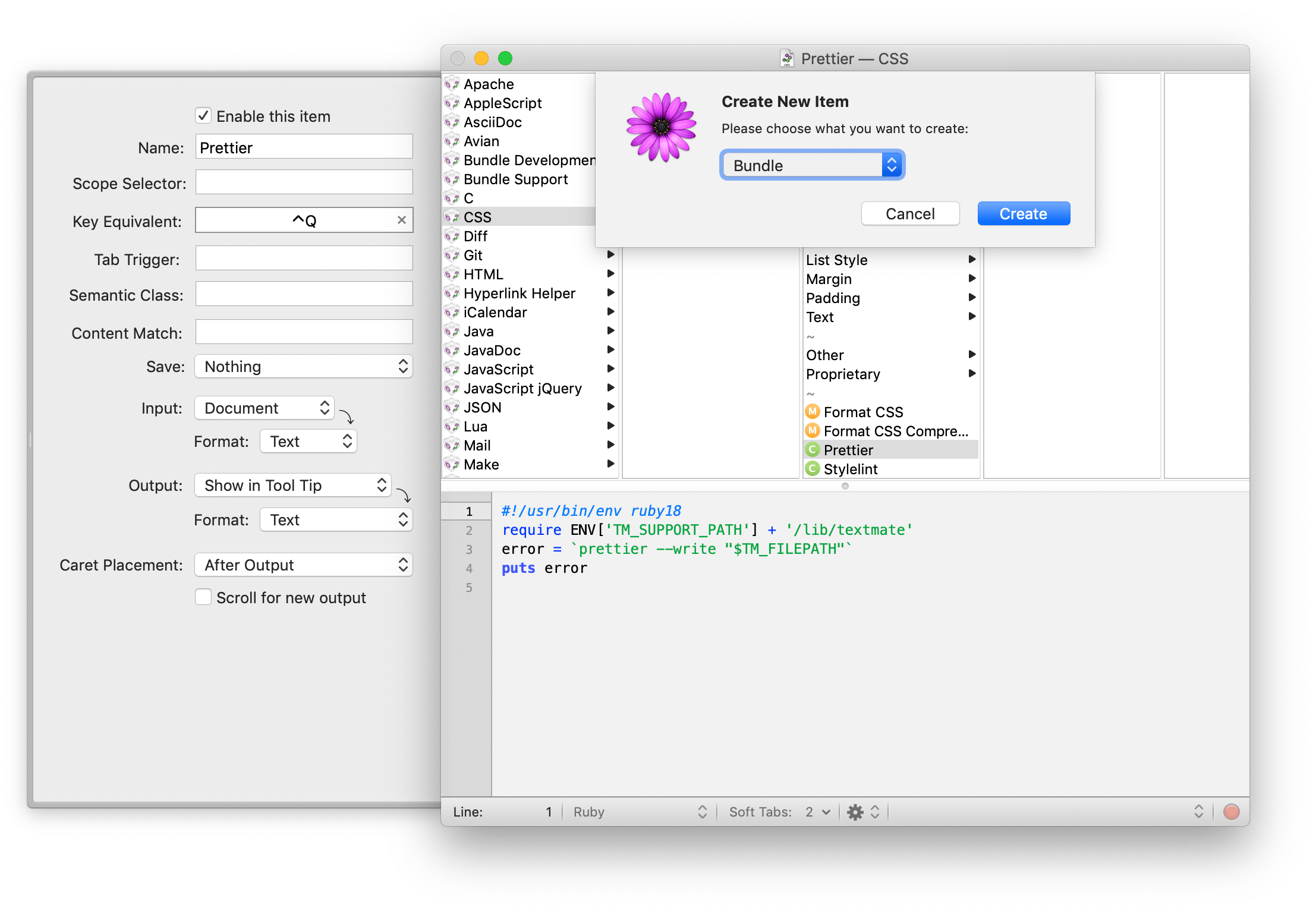Click the red record macro button

[x=1231, y=812]
